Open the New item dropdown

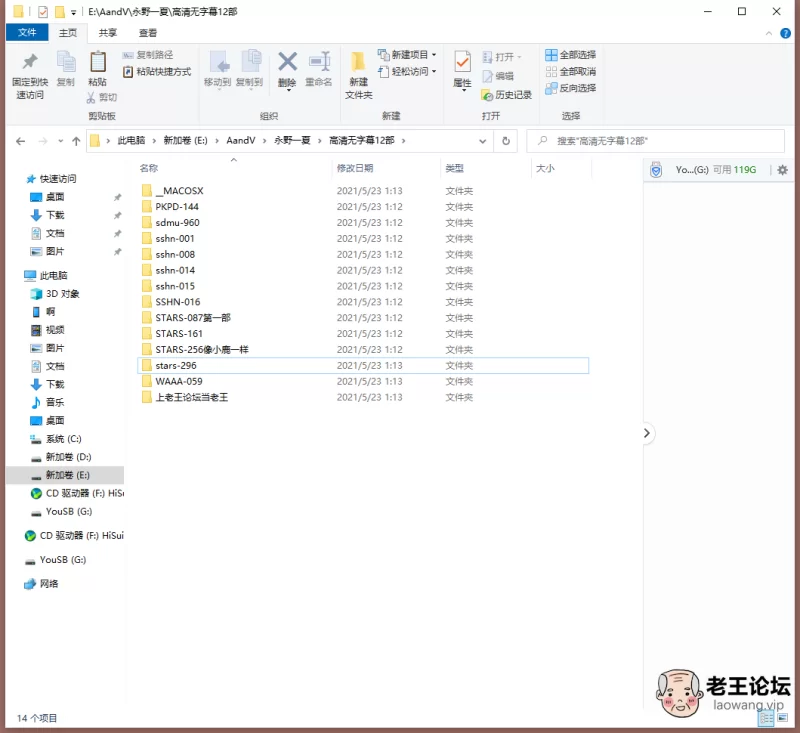407,55
